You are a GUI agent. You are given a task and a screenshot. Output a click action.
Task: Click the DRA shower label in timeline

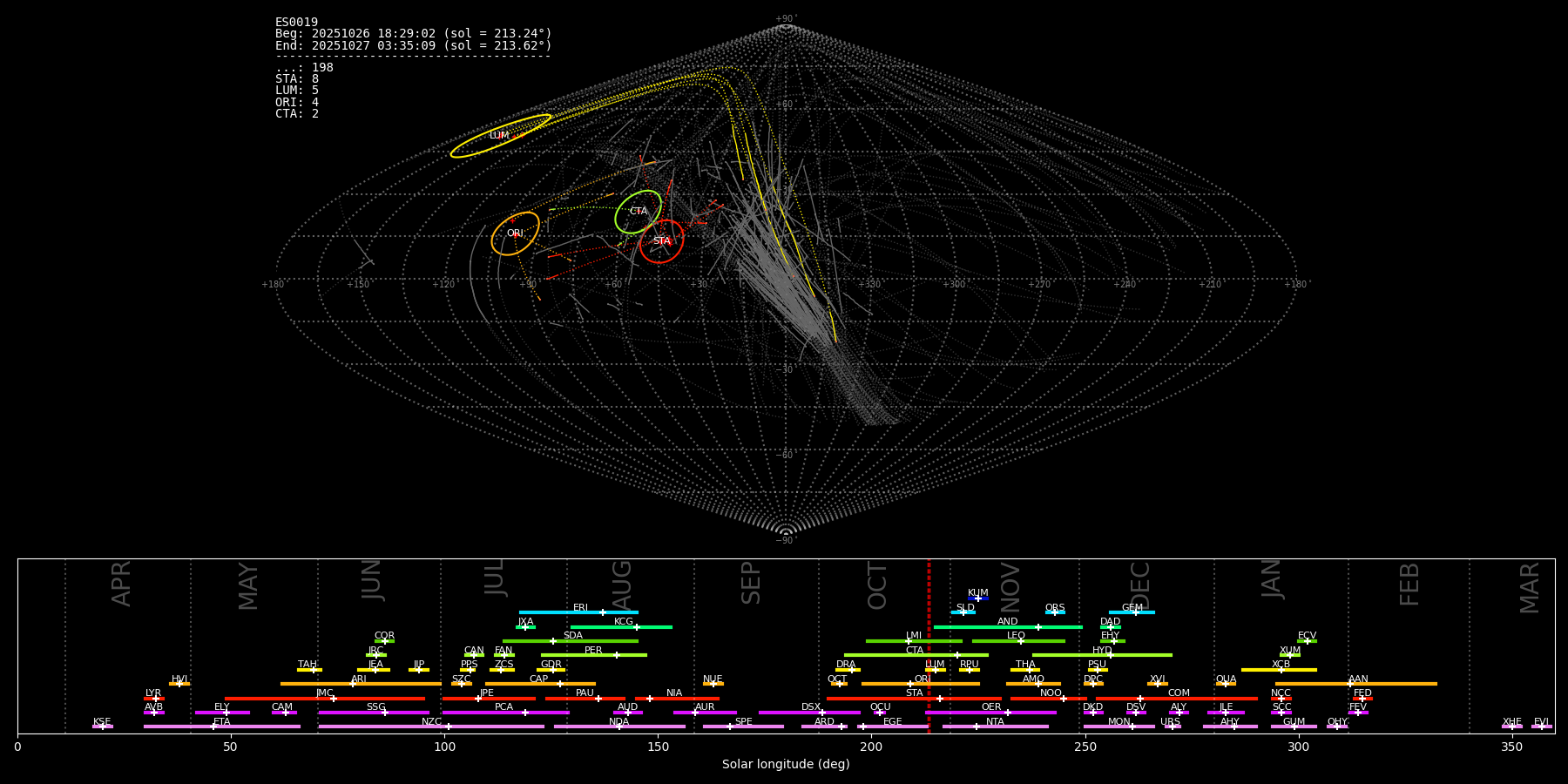tap(846, 665)
